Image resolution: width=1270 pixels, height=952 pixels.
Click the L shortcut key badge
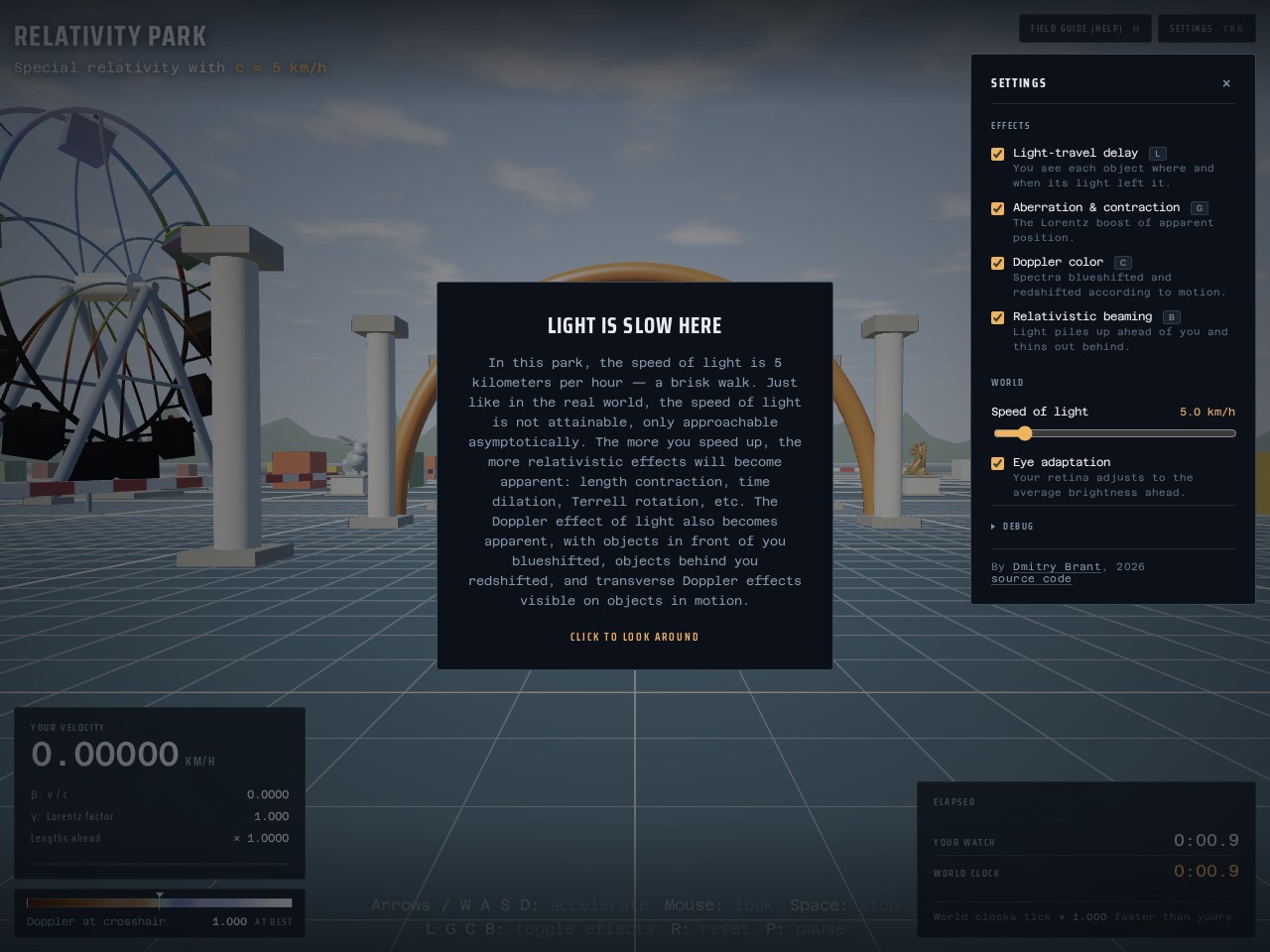[1157, 154]
